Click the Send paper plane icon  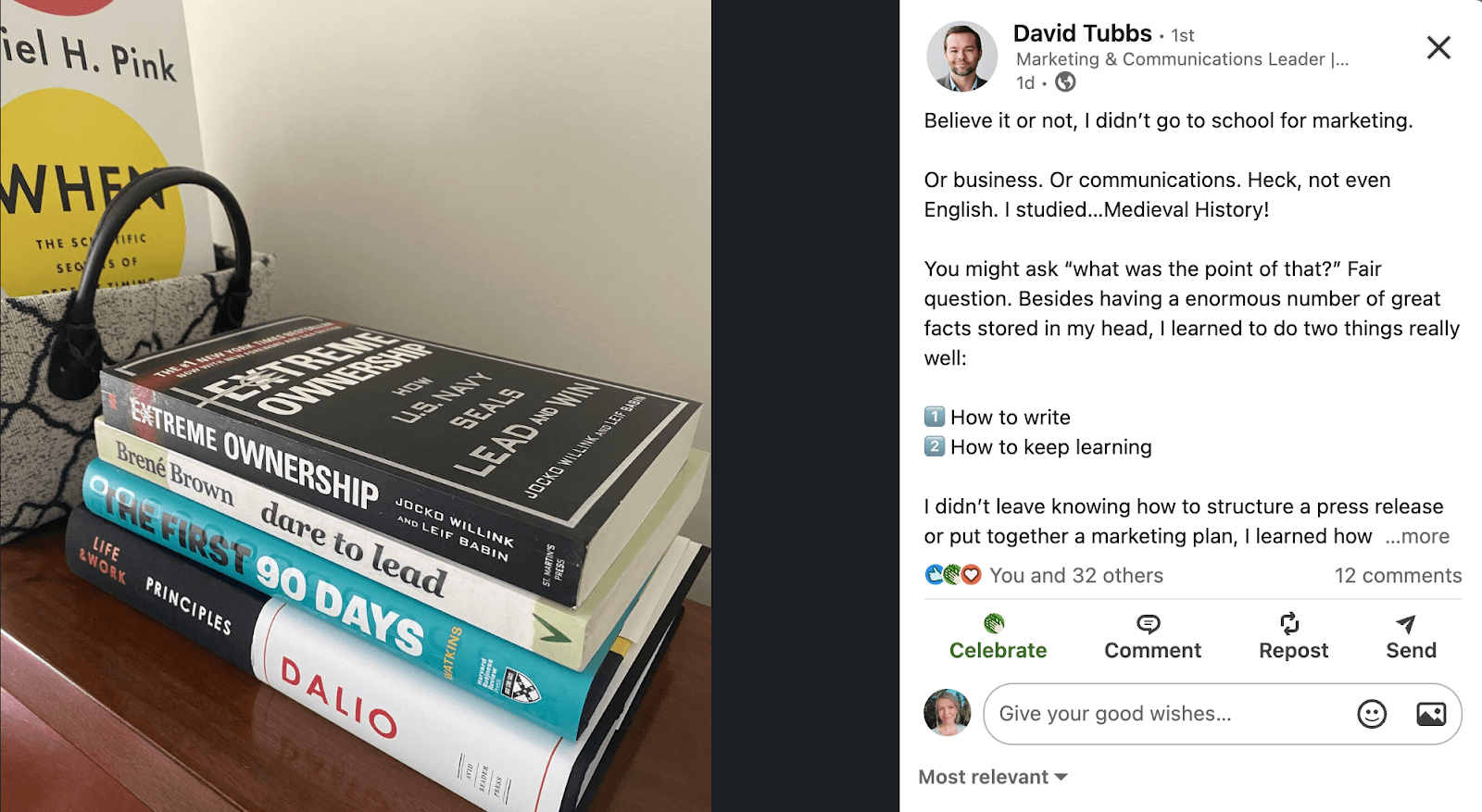(1406, 624)
